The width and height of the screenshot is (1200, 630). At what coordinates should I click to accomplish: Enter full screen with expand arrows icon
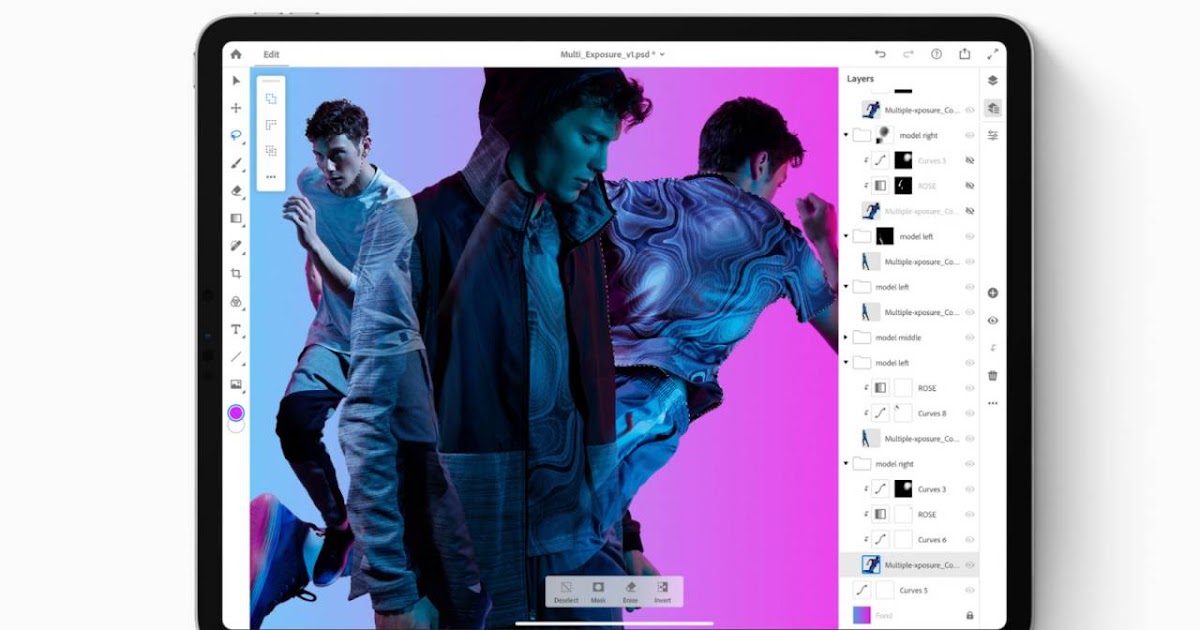click(x=993, y=54)
